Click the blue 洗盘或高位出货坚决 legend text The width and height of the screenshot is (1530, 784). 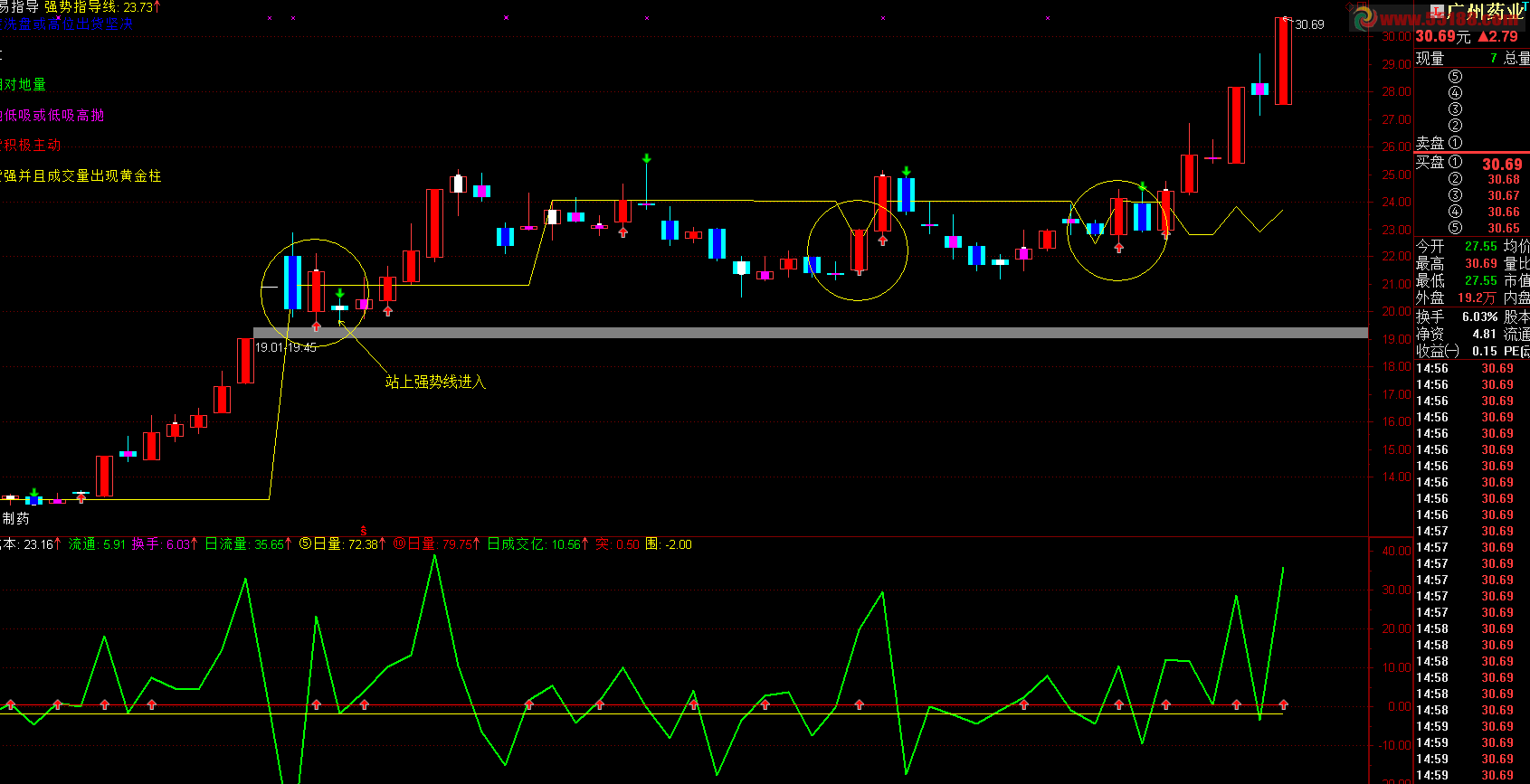pyautogui.click(x=66, y=24)
